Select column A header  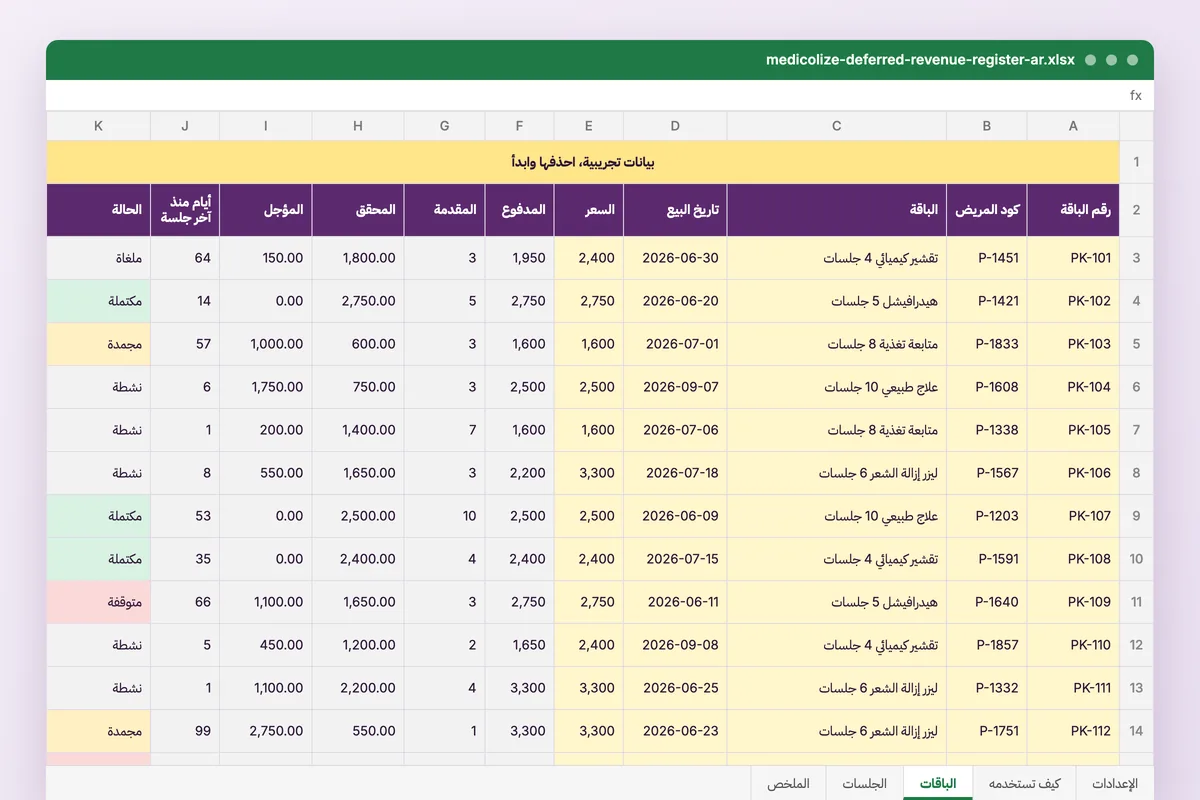pos(1073,126)
